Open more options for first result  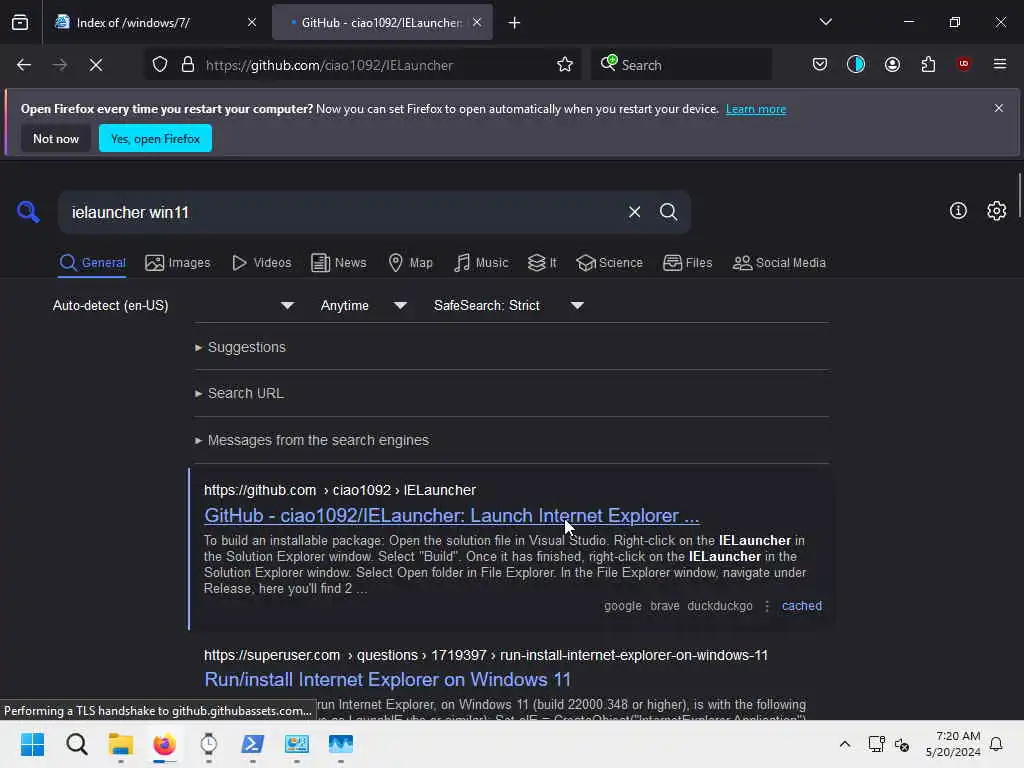[767, 606]
